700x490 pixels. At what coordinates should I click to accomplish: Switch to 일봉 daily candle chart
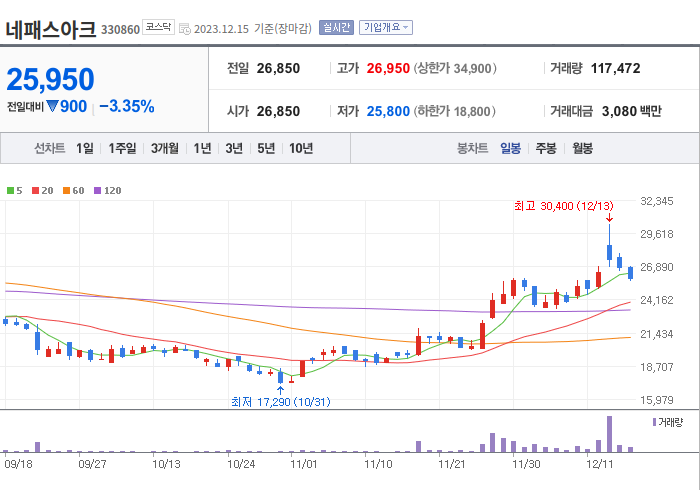(x=510, y=148)
